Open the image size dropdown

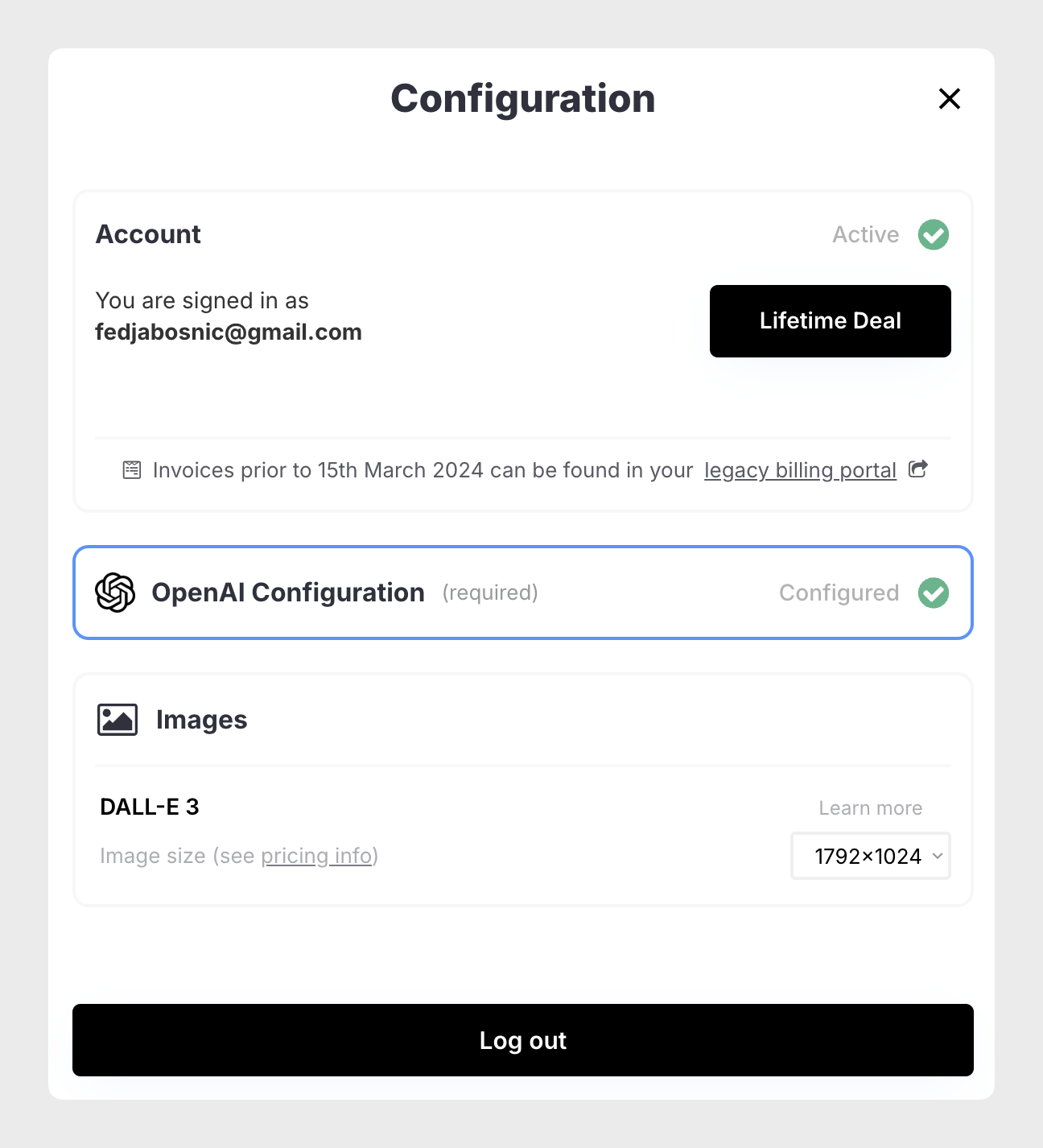coord(870,856)
